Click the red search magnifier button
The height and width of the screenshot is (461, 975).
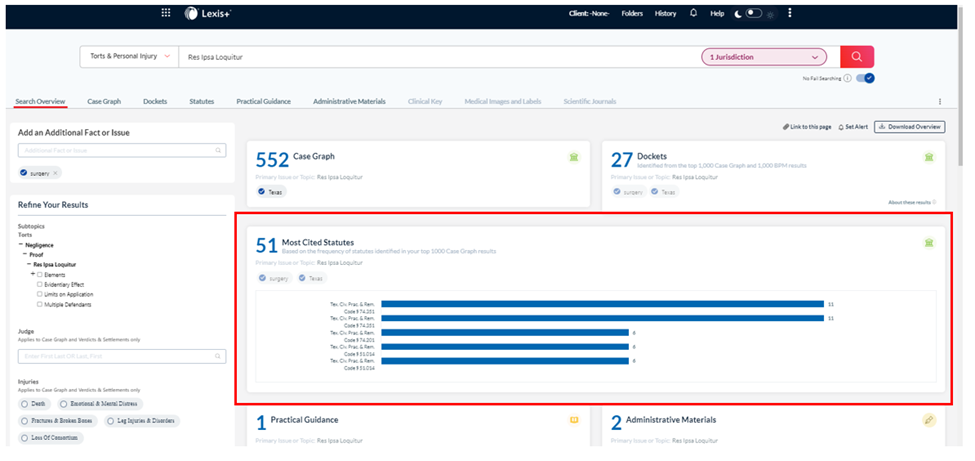tap(857, 57)
